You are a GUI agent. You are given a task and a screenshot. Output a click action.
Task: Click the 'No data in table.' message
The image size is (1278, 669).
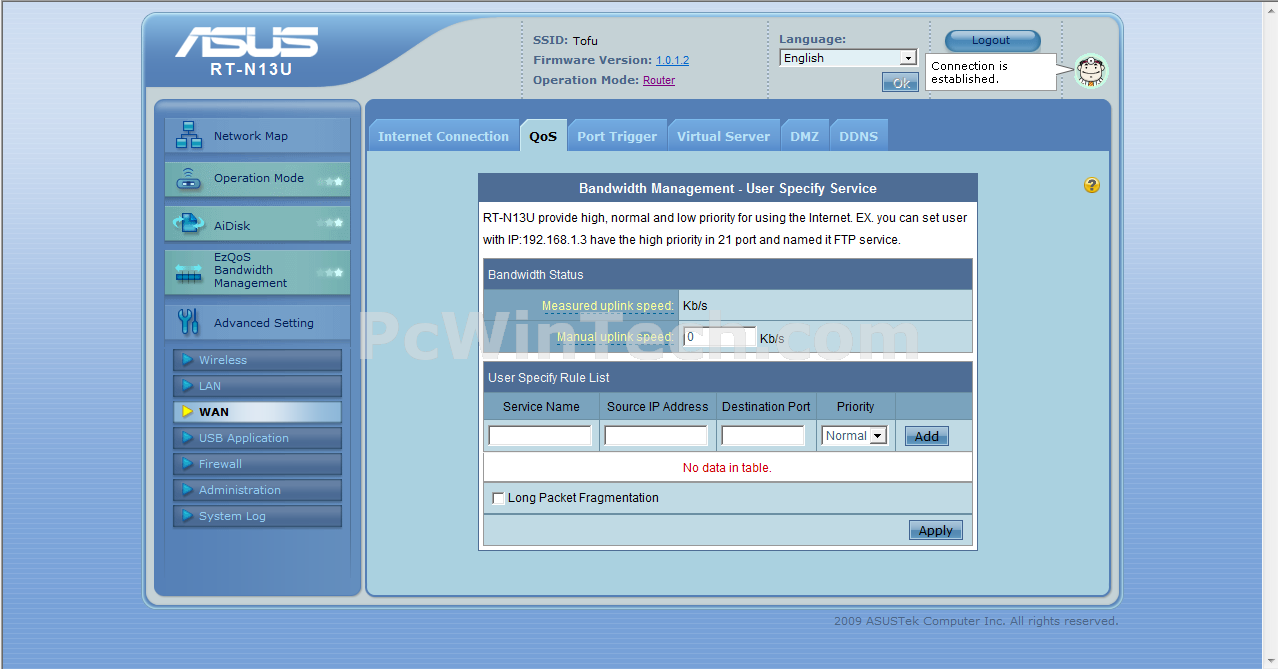pyautogui.click(x=727, y=468)
